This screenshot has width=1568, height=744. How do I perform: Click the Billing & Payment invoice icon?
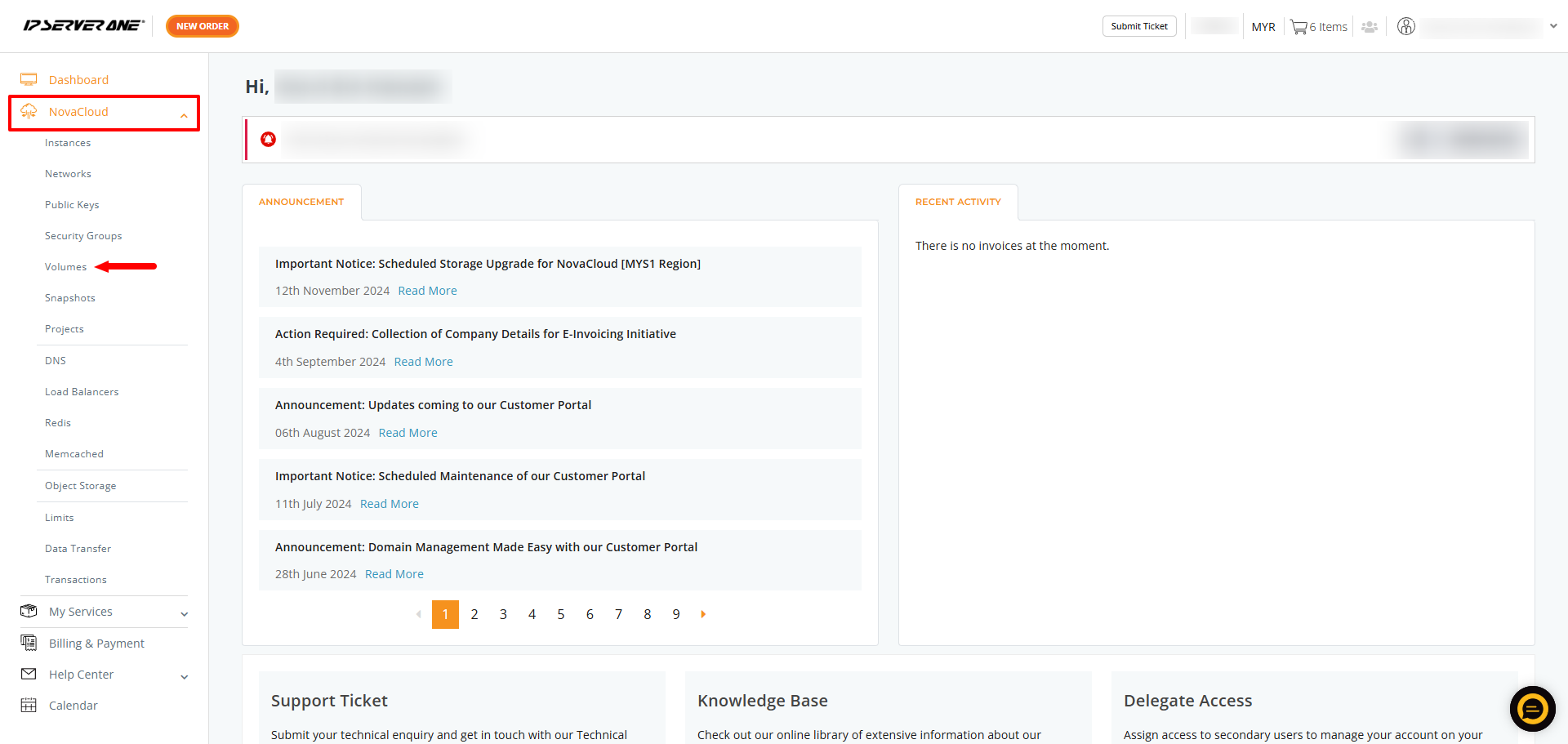(x=29, y=643)
